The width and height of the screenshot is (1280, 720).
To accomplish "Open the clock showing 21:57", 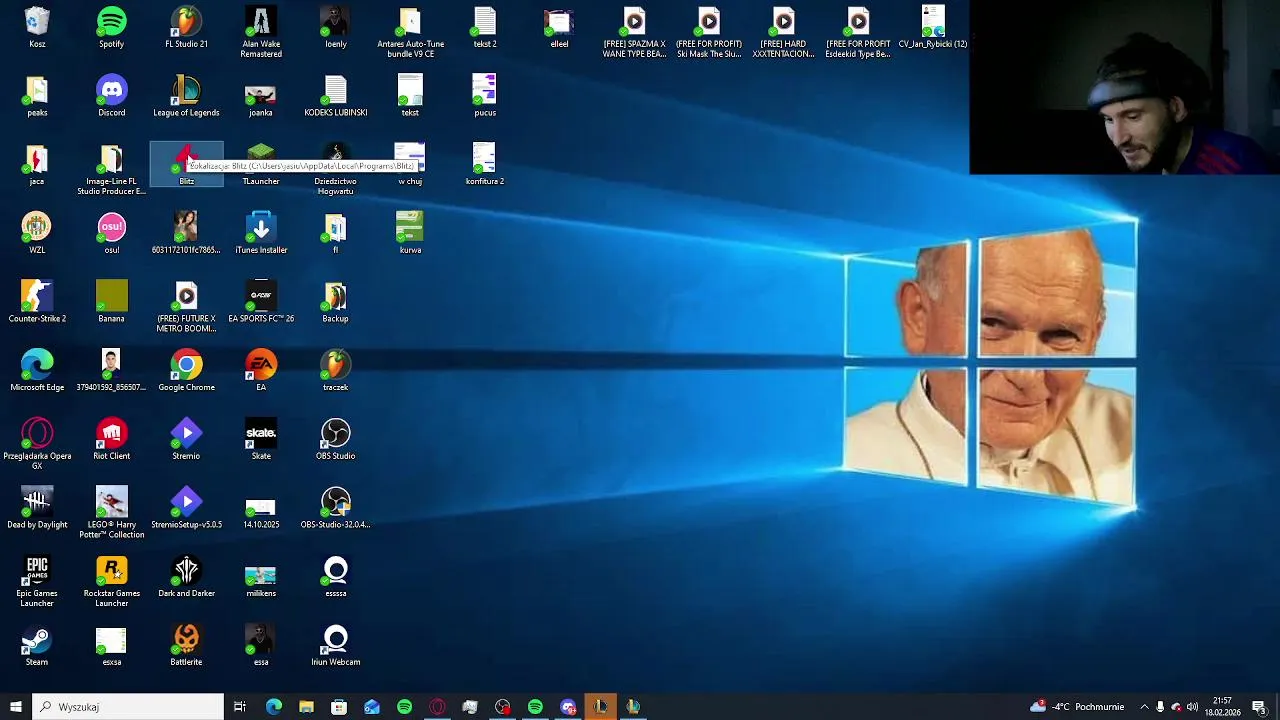I will coord(1222,707).
